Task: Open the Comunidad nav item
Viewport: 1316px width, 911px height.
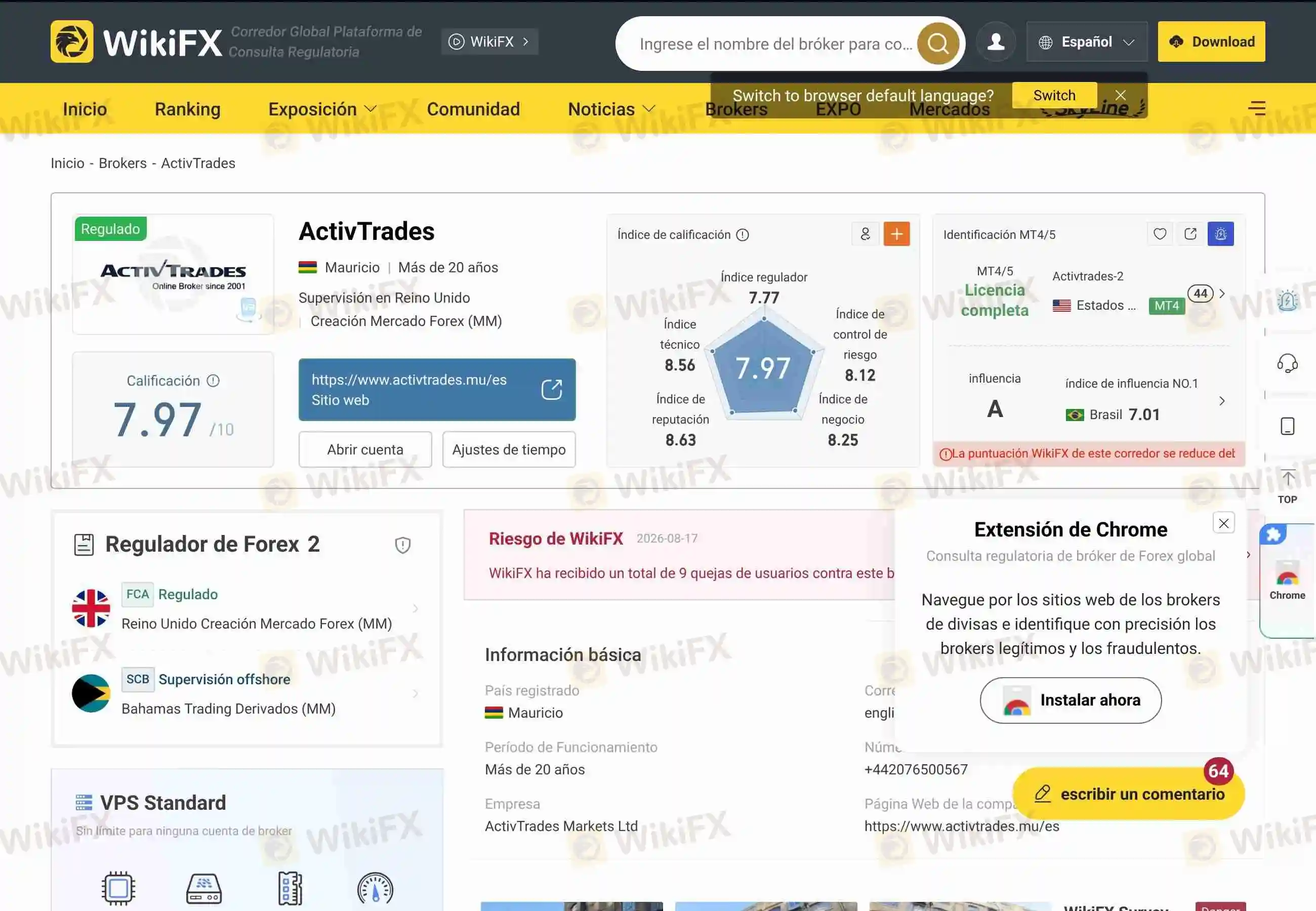Action: coord(474,109)
